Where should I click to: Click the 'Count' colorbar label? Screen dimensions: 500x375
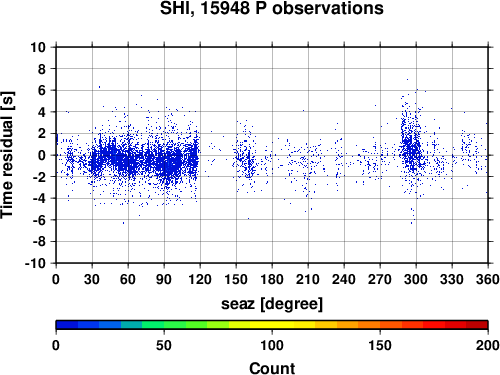tap(272, 368)
